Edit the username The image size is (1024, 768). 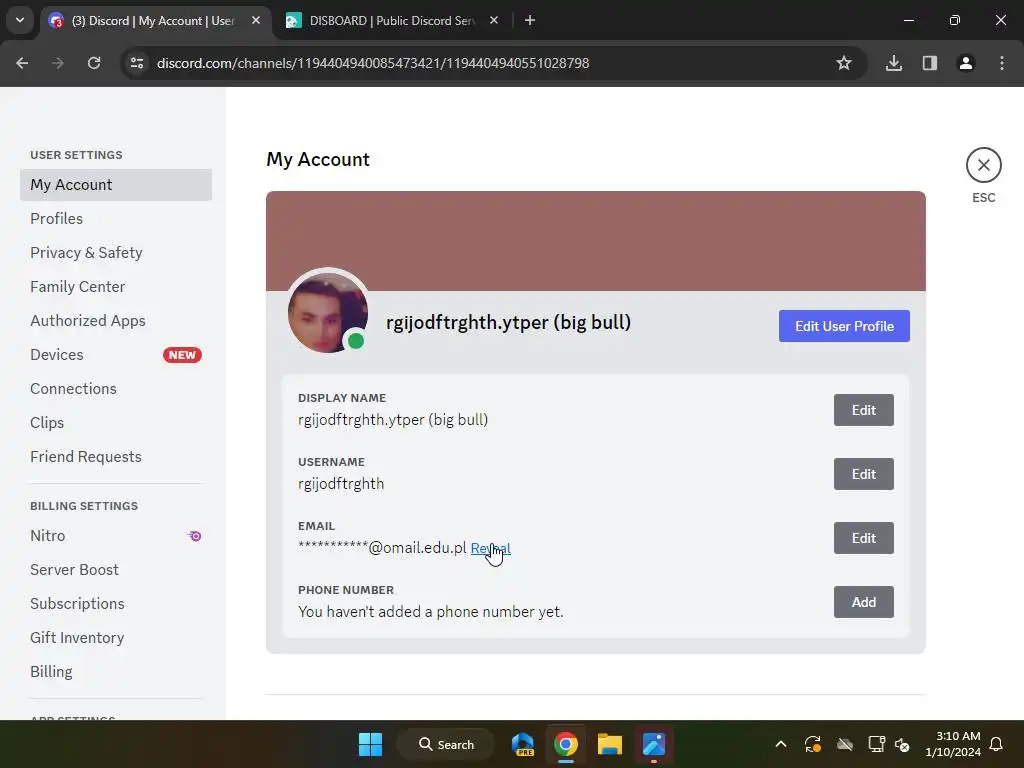tap(863, 474)
